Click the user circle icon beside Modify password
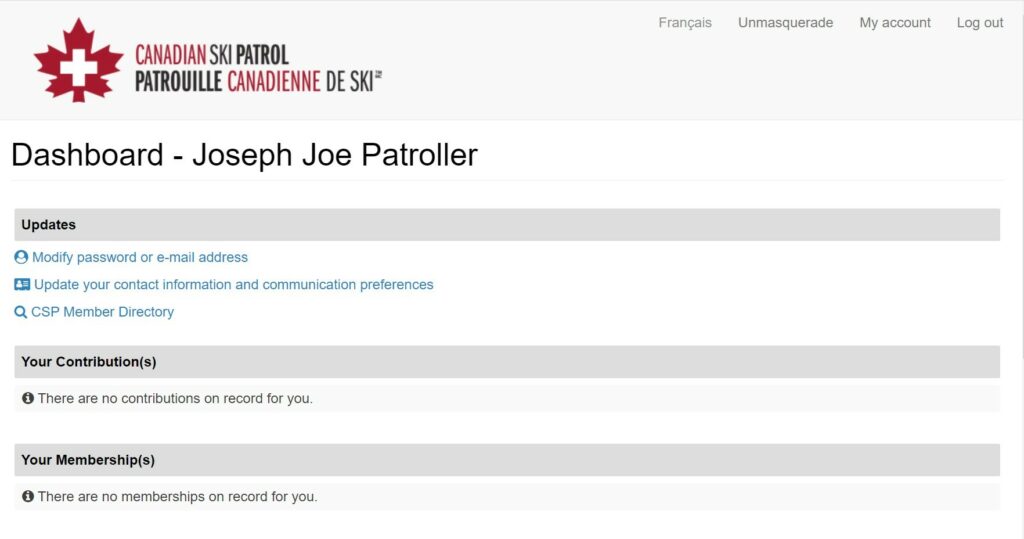Screen dimensions: 1024x539 click(21, 257)
